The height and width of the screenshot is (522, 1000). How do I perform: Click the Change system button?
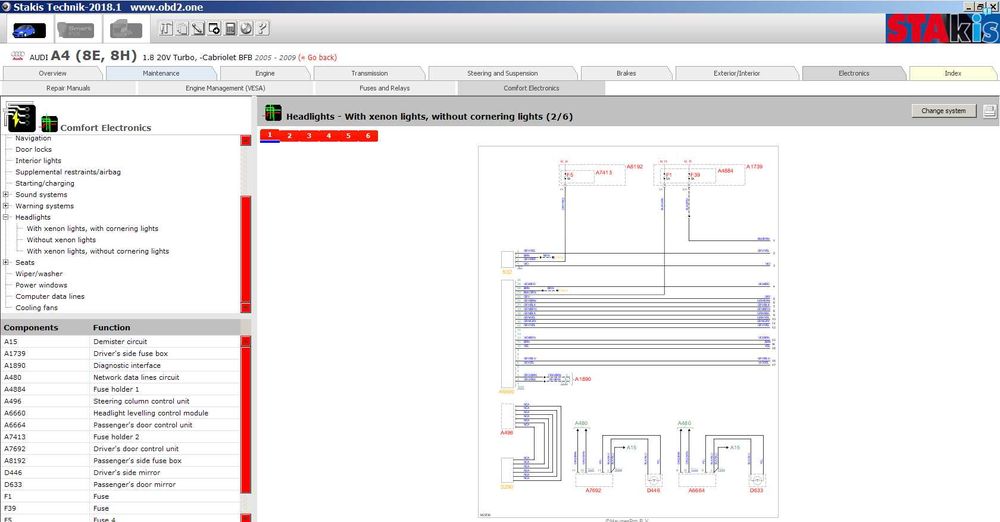[943, 111]
